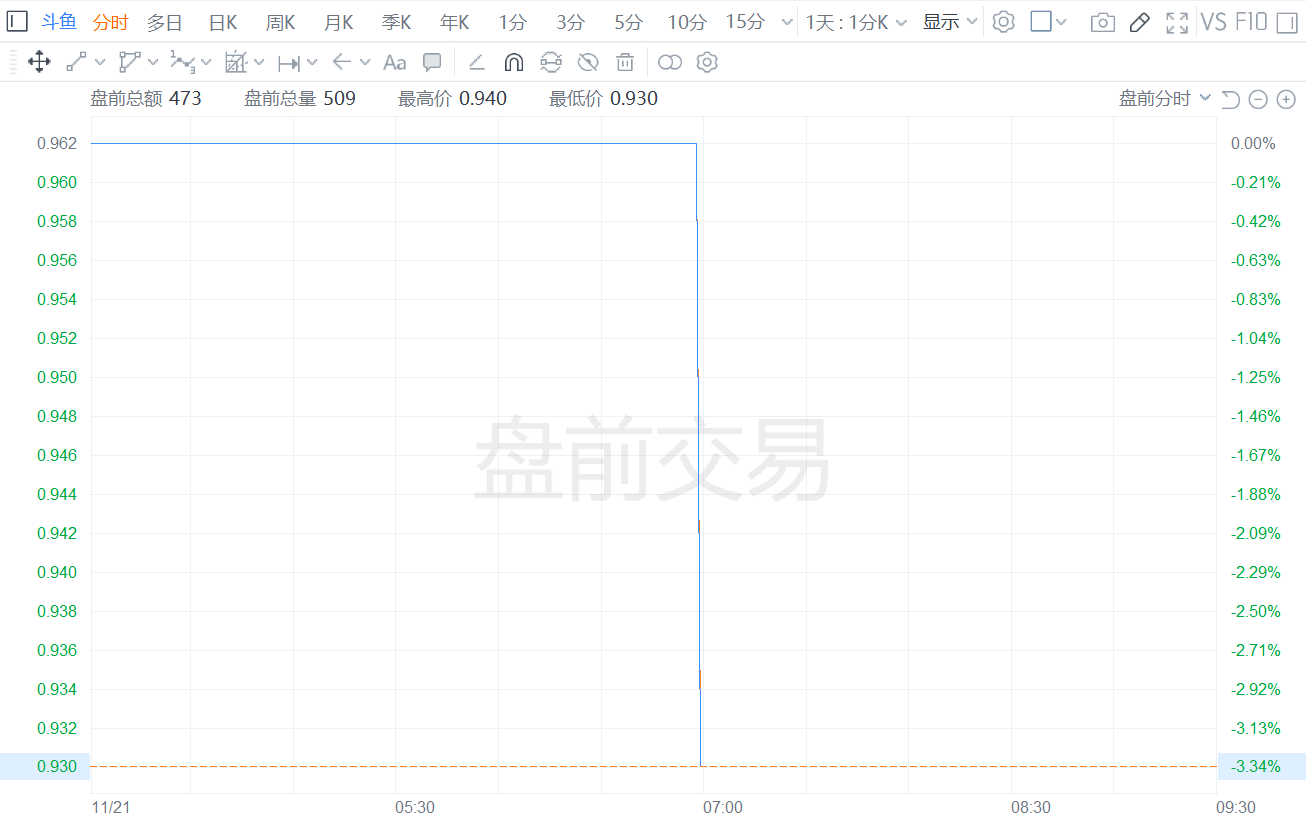Take a chart screenshot with camera icon
This screenshot has height=831, width=1306.
click(x=1103, y=22)
